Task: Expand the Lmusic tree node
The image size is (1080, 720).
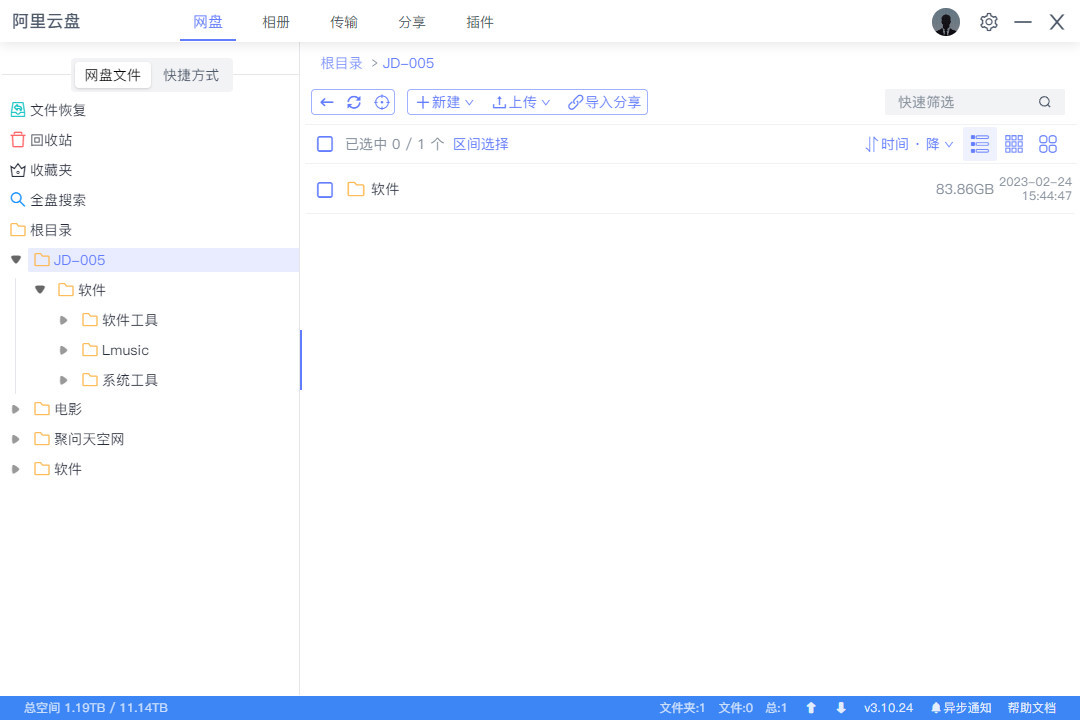Action: (x=63, y=350)
